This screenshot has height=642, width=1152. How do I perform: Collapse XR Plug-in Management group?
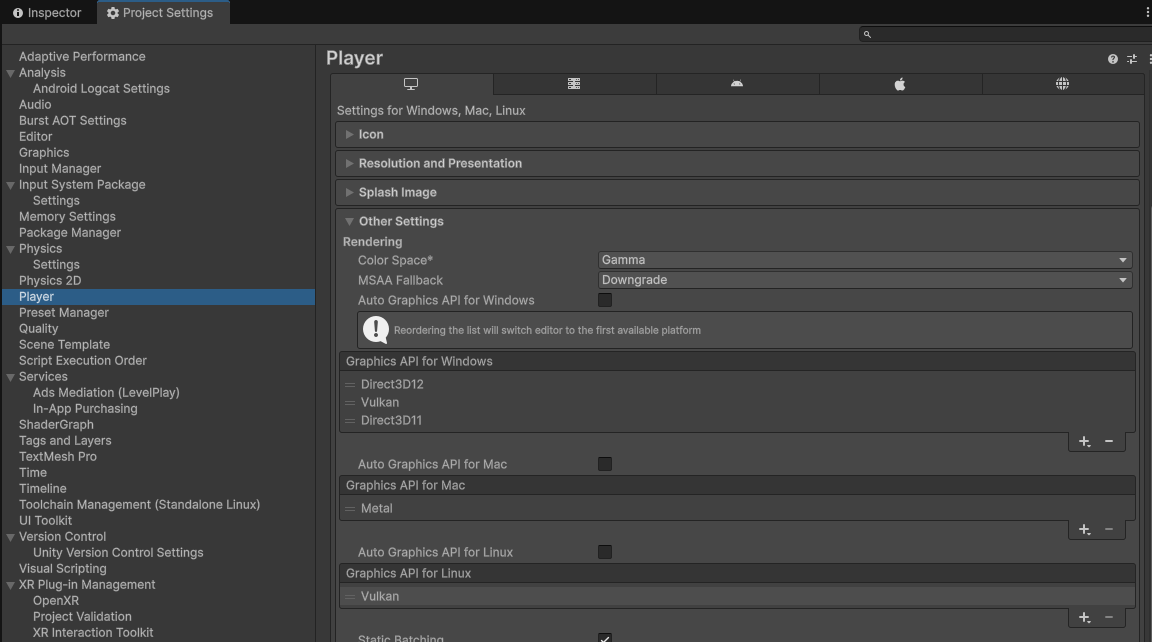(10, 585)
